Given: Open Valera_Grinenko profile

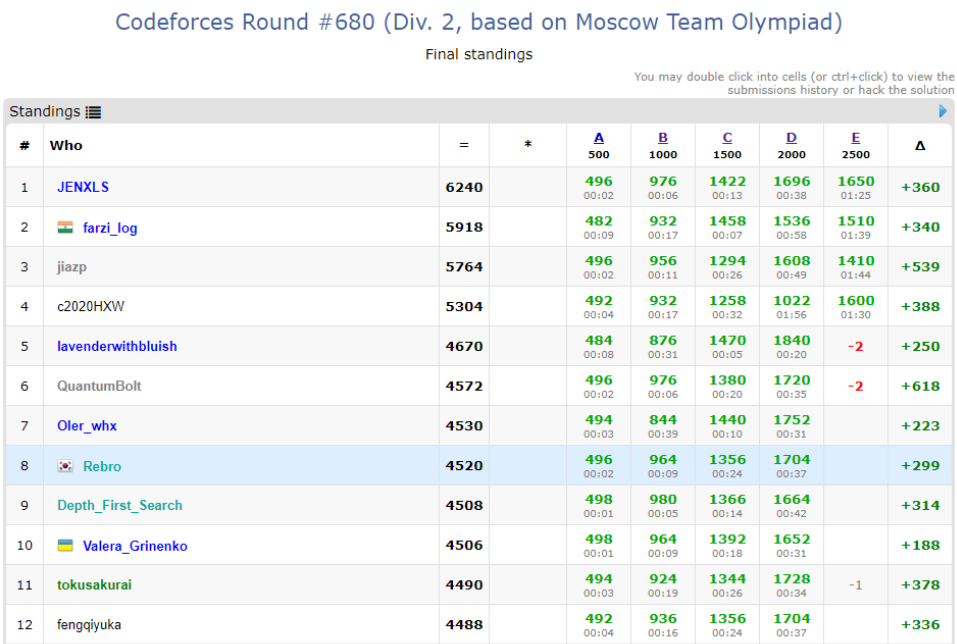Looking at the screenshot, I should [135, 546].
